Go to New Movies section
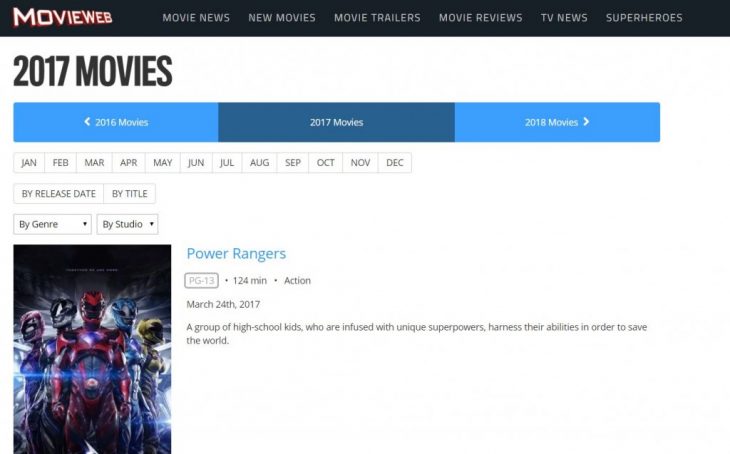This screenshot has width=730, height=454. (281, 18)
